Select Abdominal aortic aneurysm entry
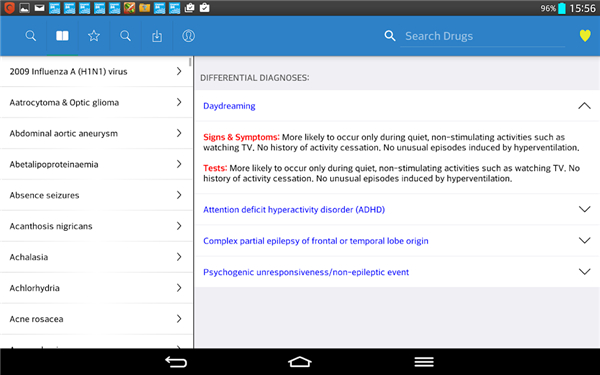Image resolution: width=600 pixels, height=375 pixels. click(x=96, y=133)
